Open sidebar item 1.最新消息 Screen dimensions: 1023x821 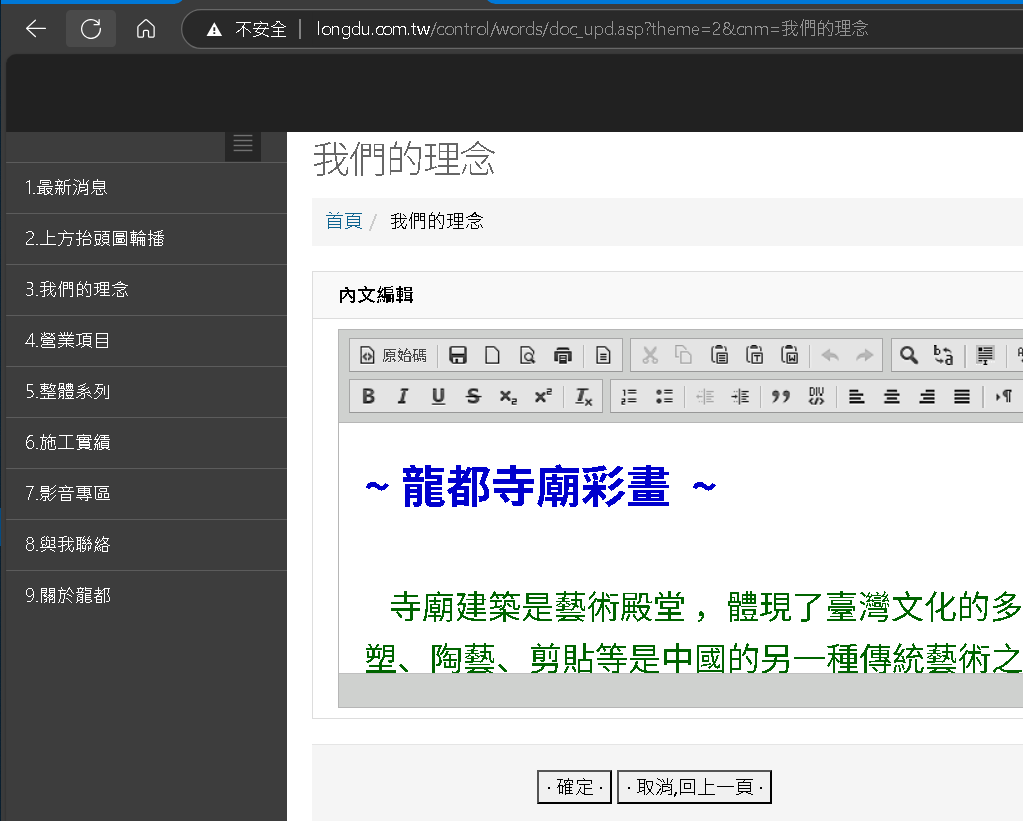[x=146, y=188]
